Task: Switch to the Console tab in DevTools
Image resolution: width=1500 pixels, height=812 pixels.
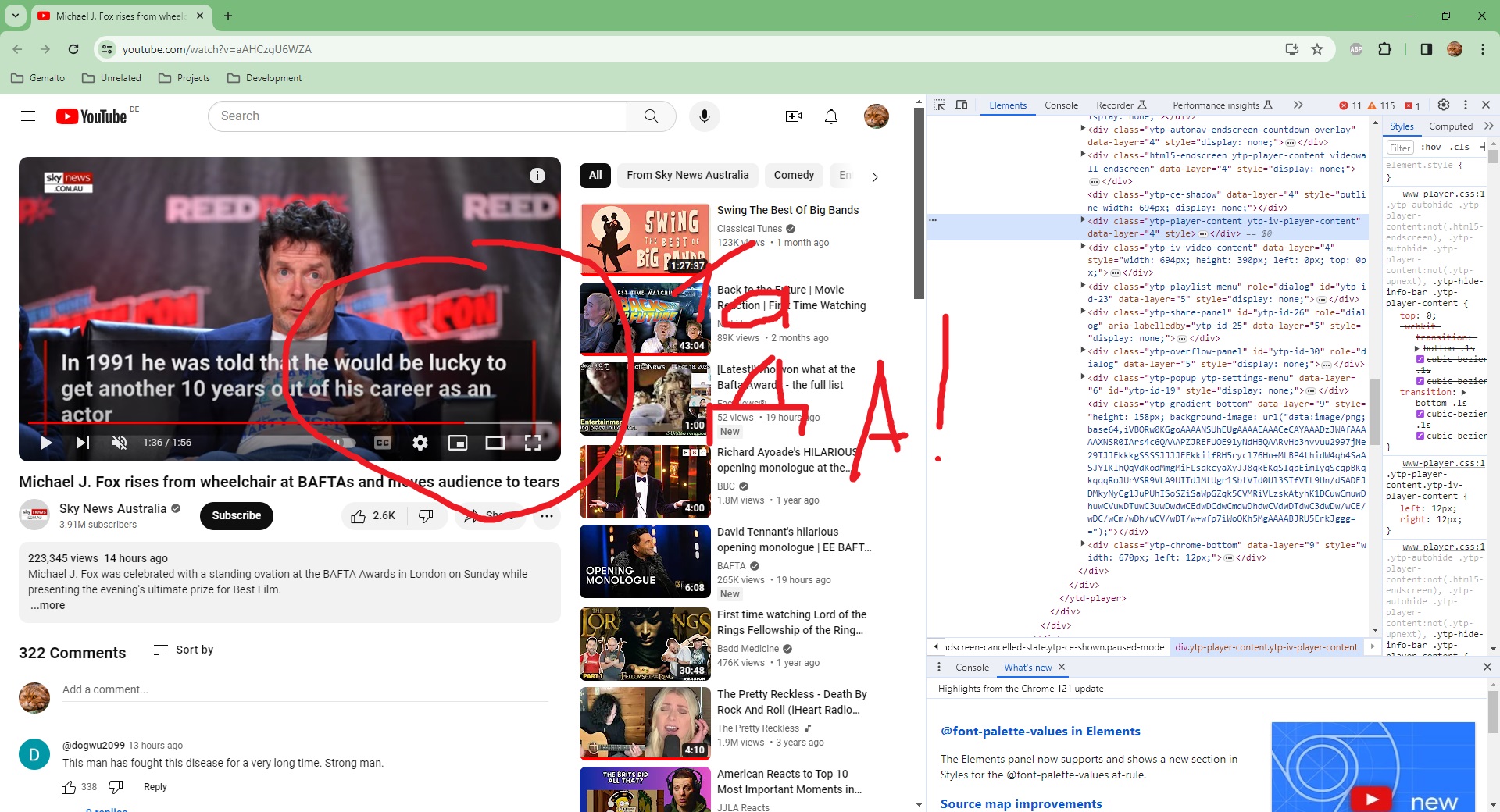Action: [1061, 105]
